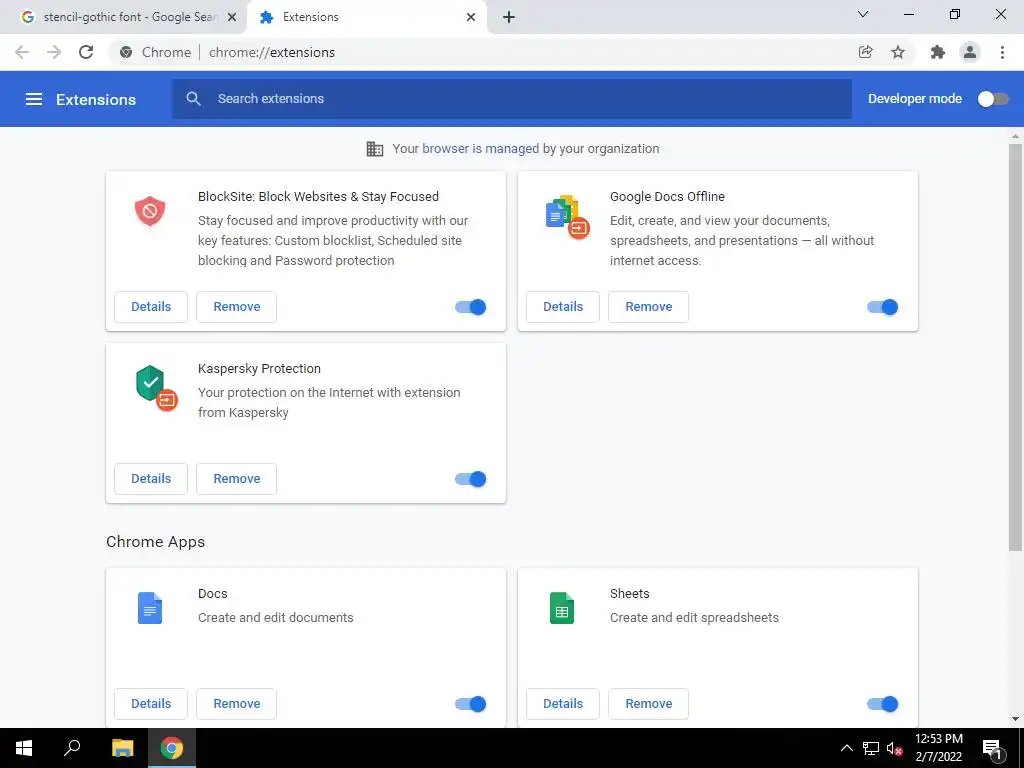
Task: Click the Search extensions field
Action: click(x=512, y=99)
